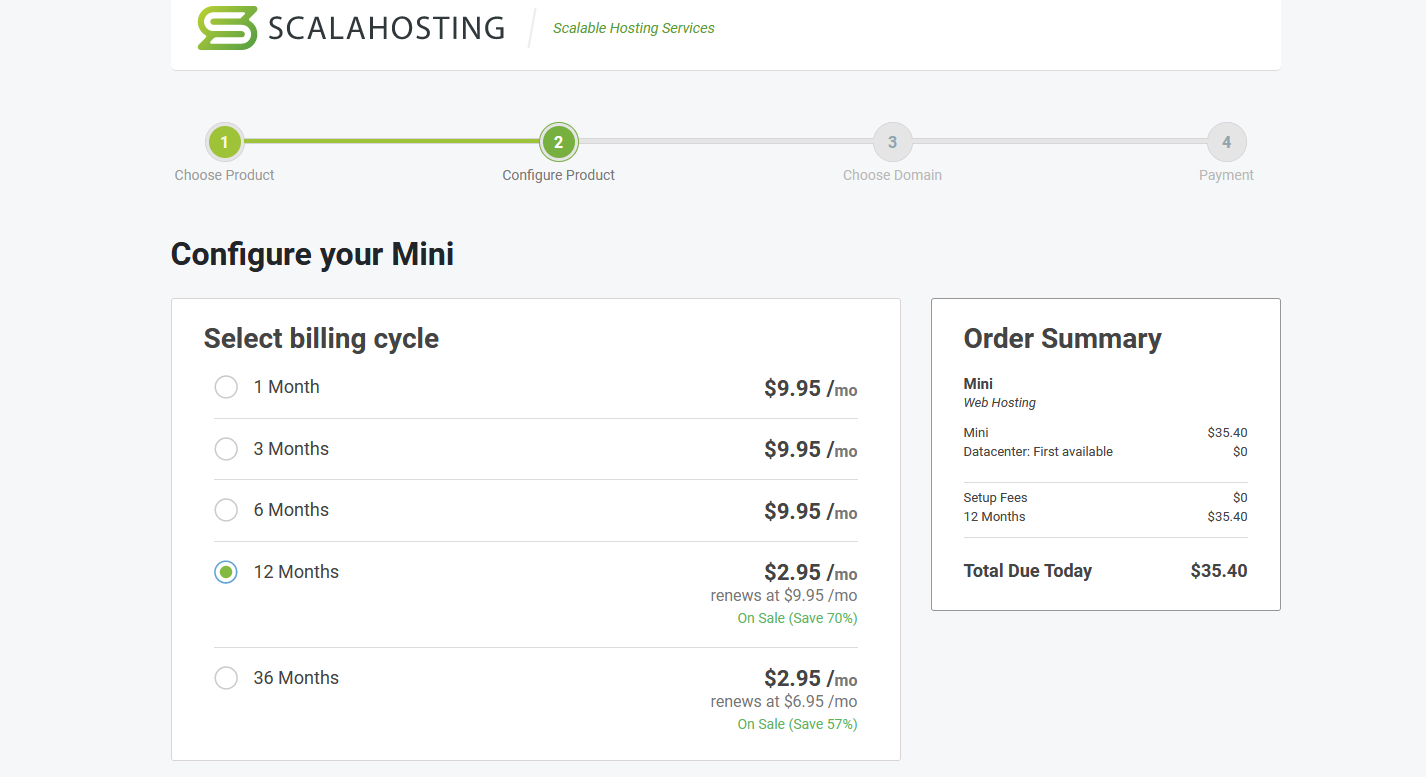Image resolution: width=1426 pixels, height=777 pixels.
Task: Click step 4 circle for Payment
Action: (1226, 142)
